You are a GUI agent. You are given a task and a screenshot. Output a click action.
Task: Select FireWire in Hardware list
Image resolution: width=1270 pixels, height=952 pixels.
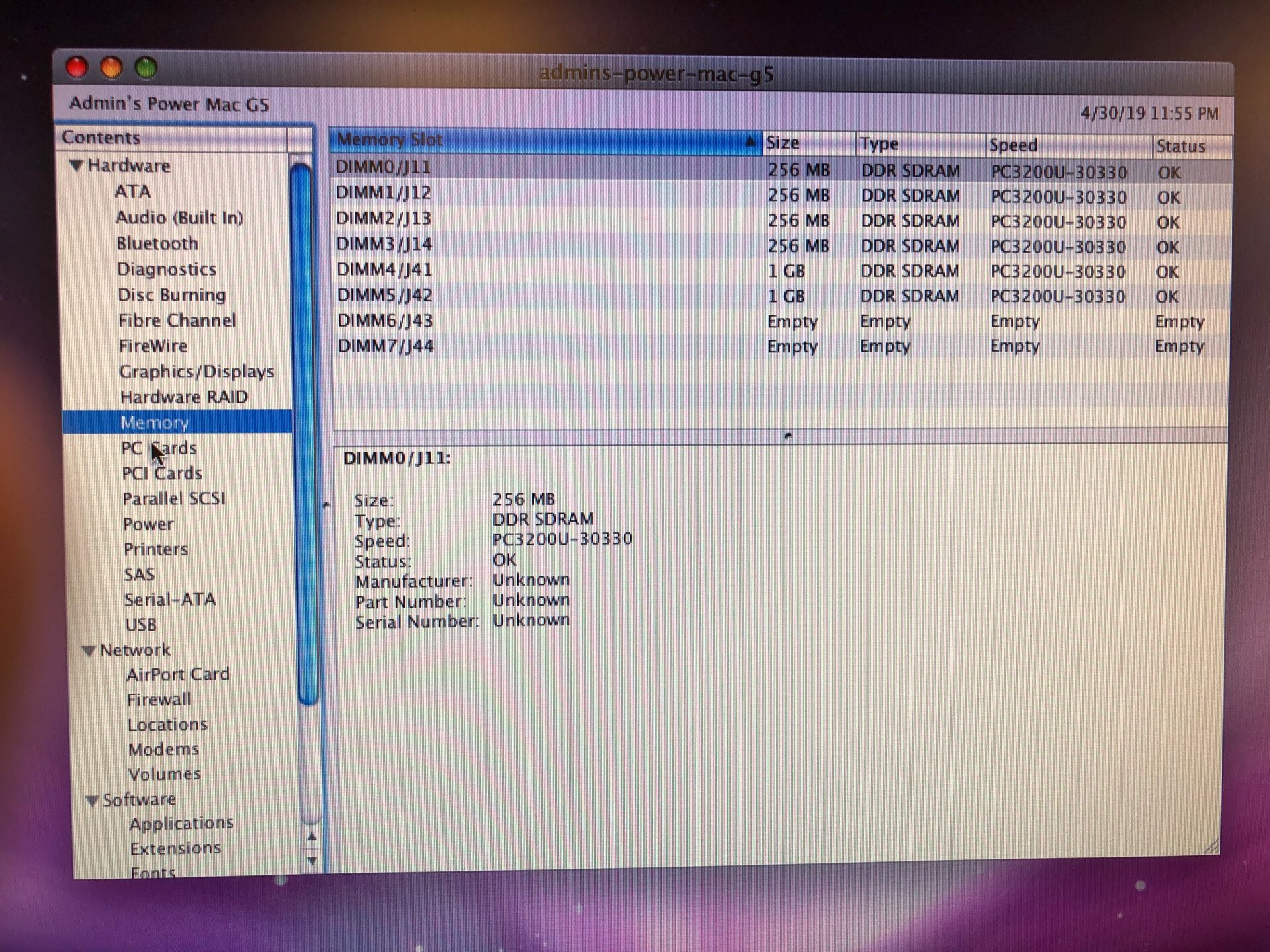pos(153,346)
